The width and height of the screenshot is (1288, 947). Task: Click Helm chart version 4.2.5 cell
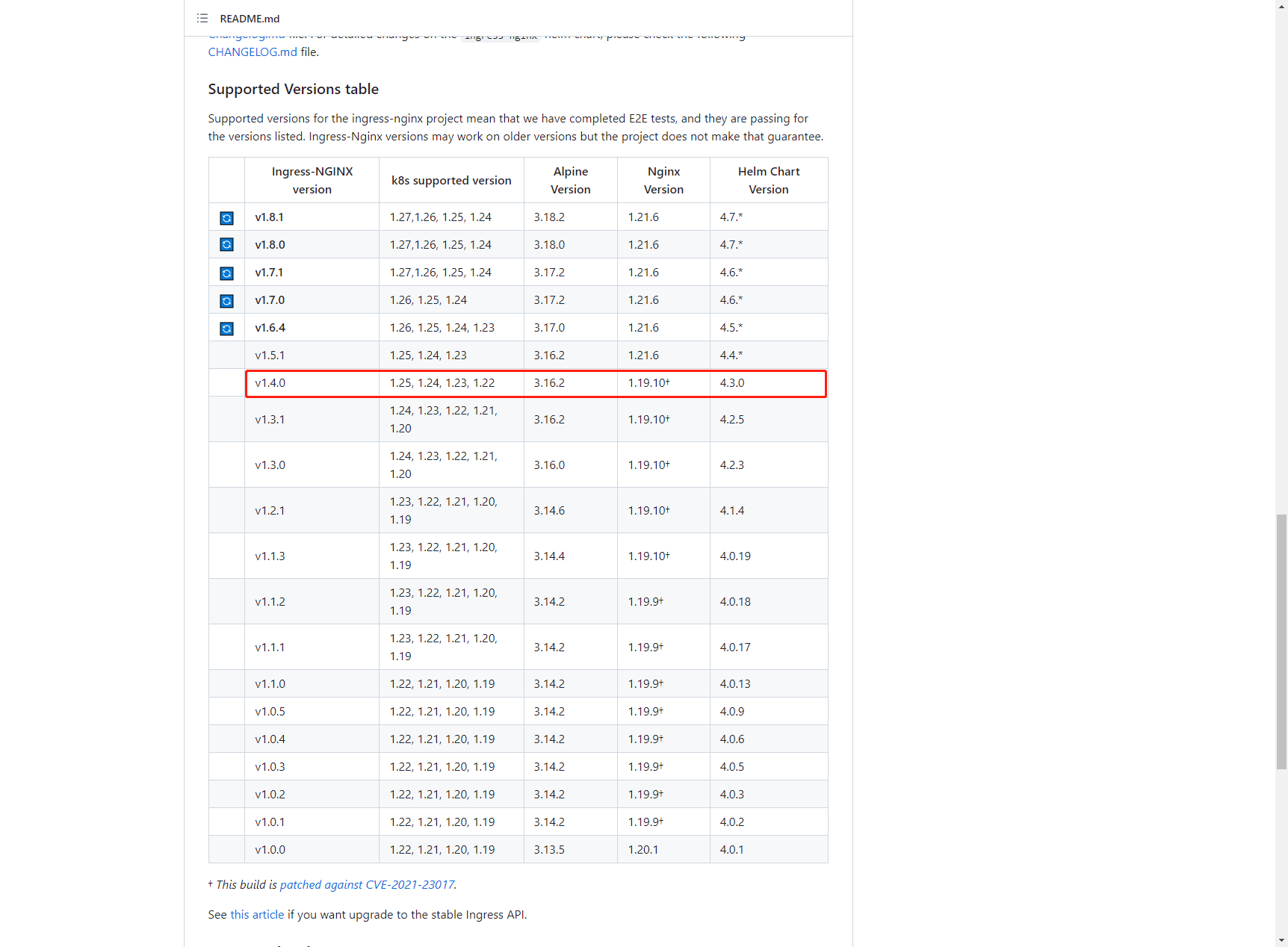click(x=769, y=420)
